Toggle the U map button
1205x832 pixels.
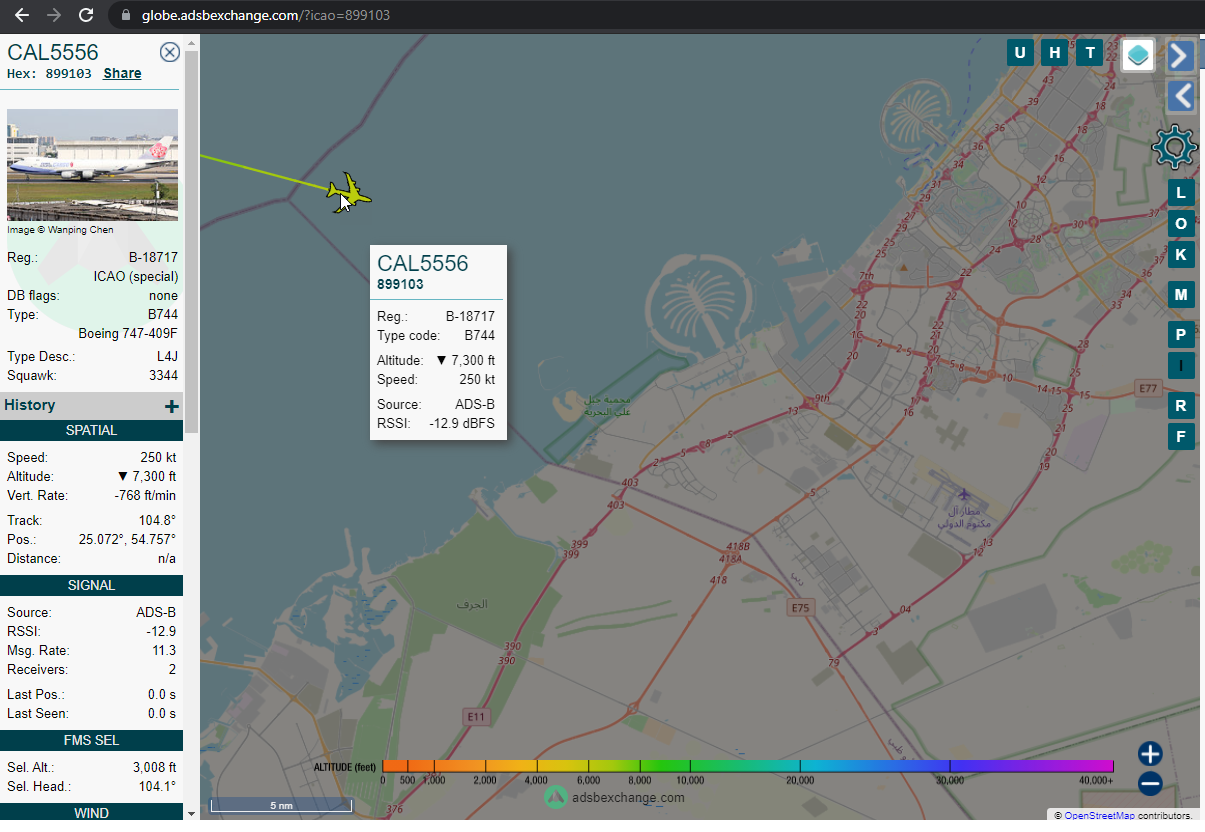click(1020, 53)
